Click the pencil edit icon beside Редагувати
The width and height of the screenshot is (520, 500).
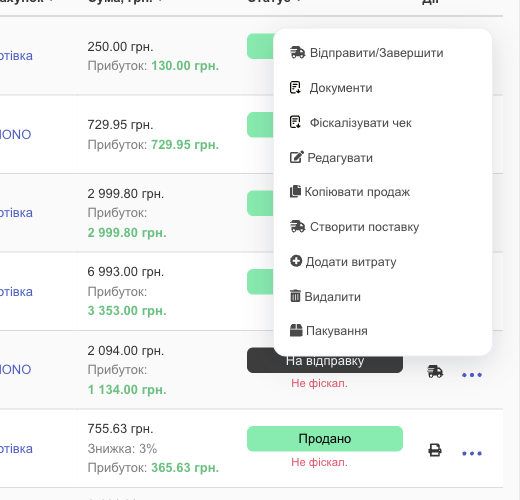click(x=297, y=157)
